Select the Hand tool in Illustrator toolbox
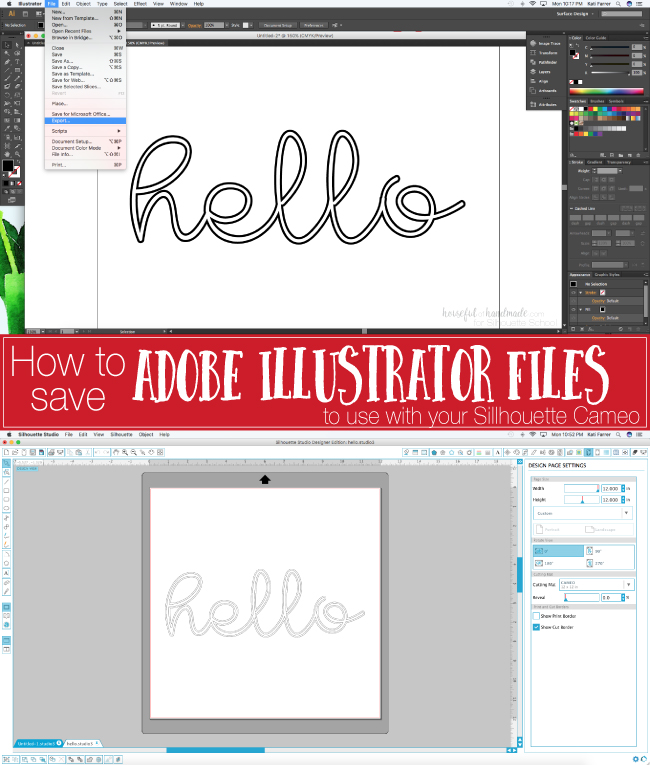Screen dimensions: 650x765 (7, 154)
